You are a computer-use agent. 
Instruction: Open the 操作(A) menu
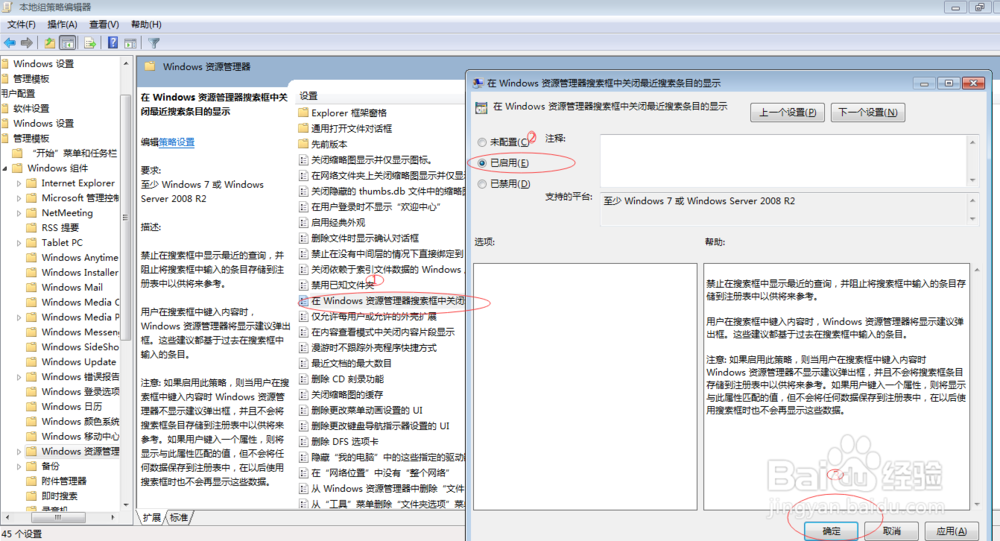click(62, 24)
